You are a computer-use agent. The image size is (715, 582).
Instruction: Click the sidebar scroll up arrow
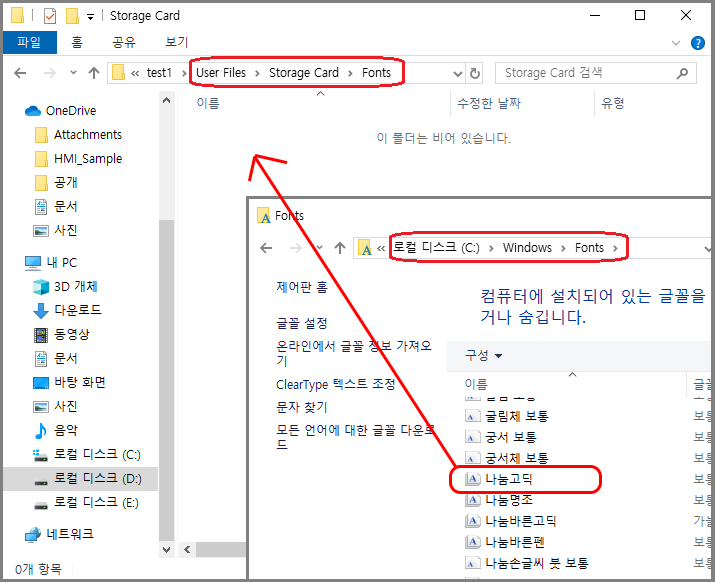[166, 100]
